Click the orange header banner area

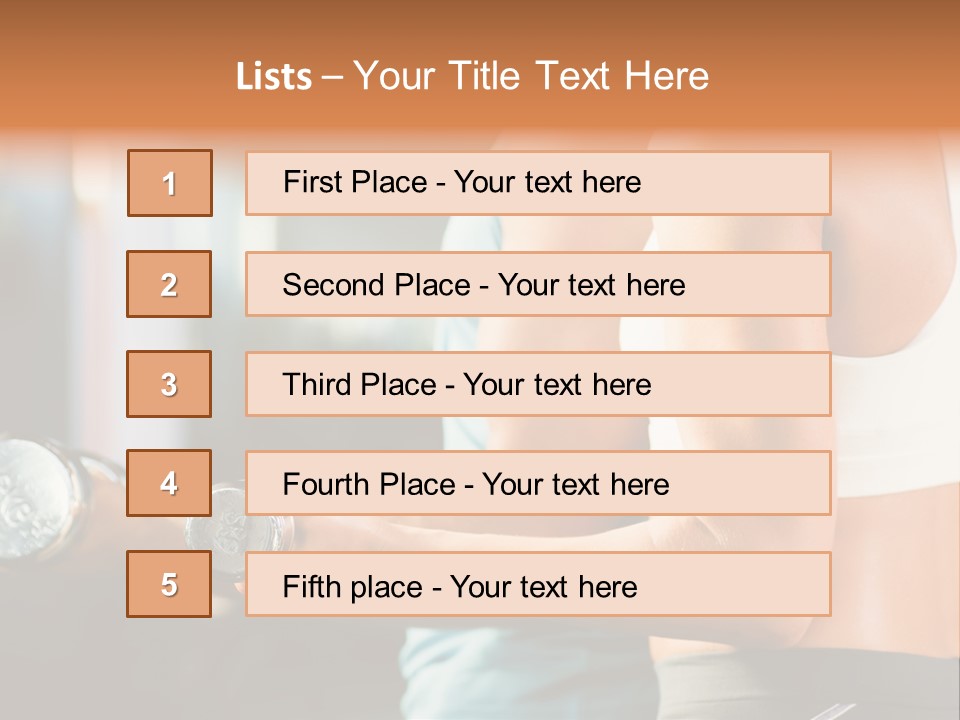(x=480, y=64)
